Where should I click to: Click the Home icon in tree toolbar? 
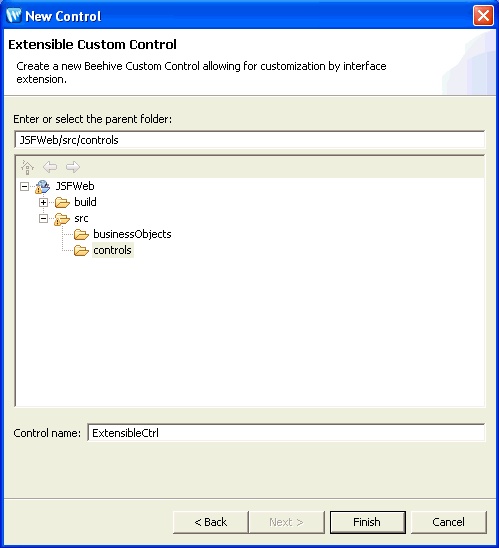27,167
